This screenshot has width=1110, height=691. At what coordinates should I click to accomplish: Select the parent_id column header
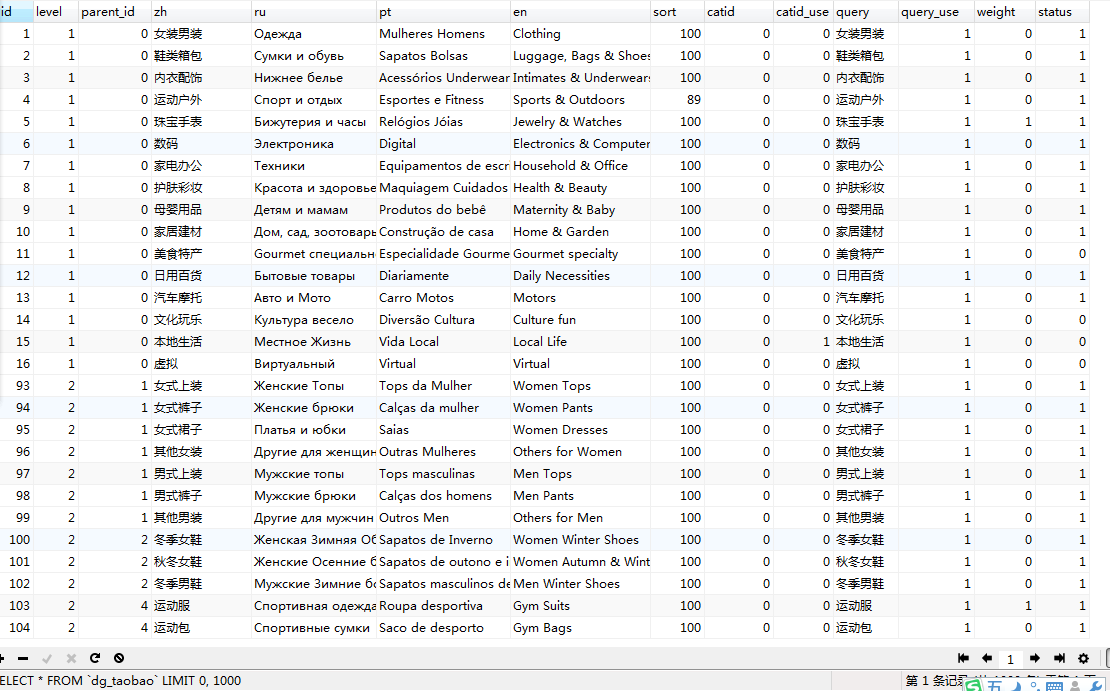[x=115, y=11]
